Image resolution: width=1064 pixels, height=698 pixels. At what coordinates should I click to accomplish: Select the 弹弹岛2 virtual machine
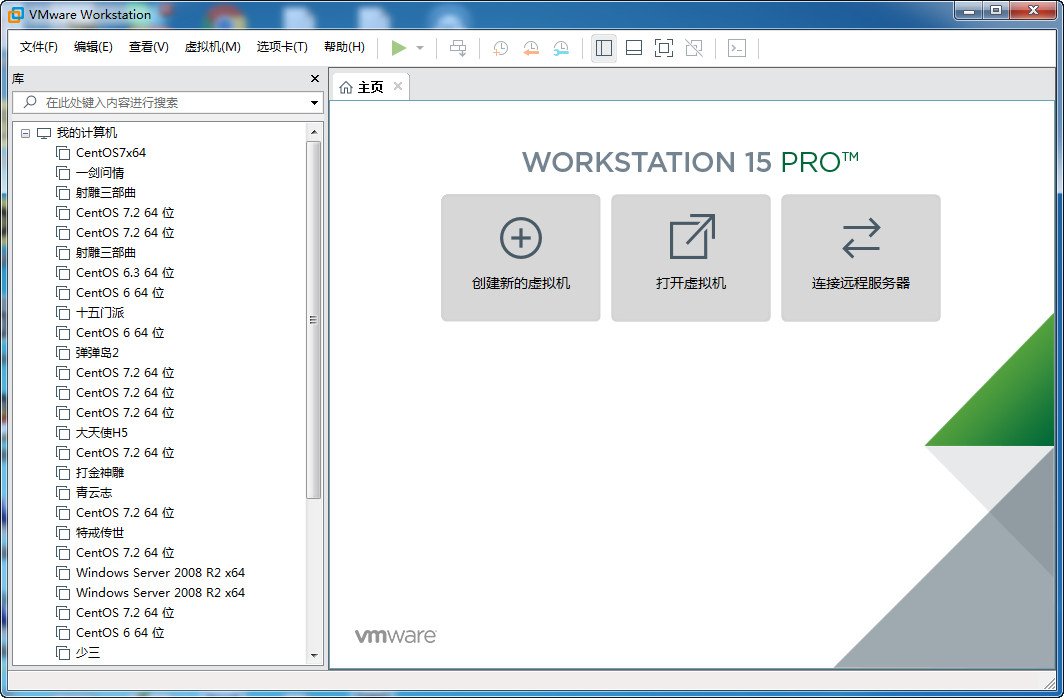click(97, 353)
